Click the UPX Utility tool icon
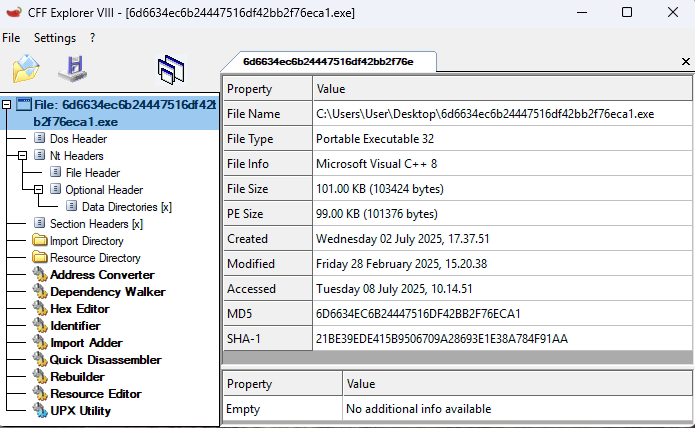The width and height of the screenshot is (695, 428). click(40, 410)
